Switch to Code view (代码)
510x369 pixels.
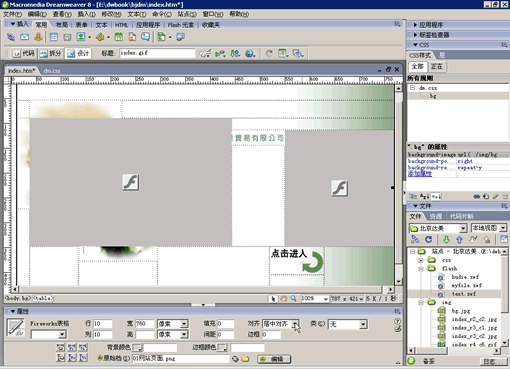(24, 53)
